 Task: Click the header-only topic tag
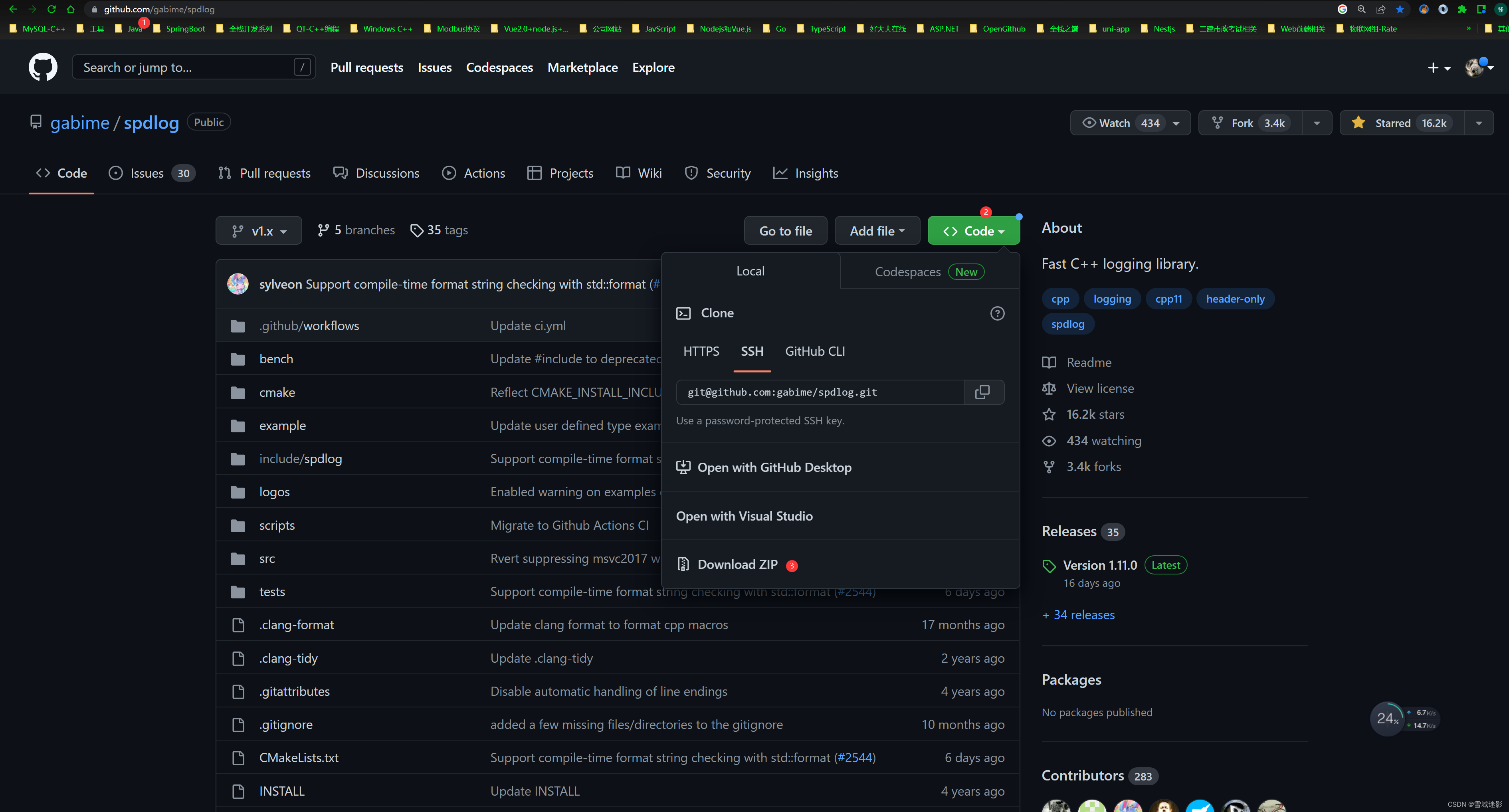click(1235, 299)
